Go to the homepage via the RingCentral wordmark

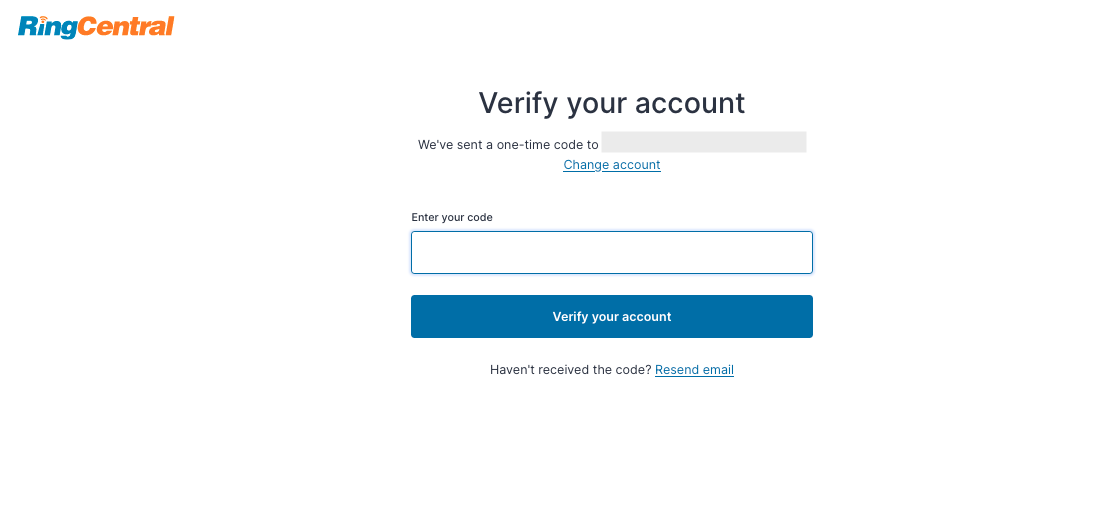point(96,27)
